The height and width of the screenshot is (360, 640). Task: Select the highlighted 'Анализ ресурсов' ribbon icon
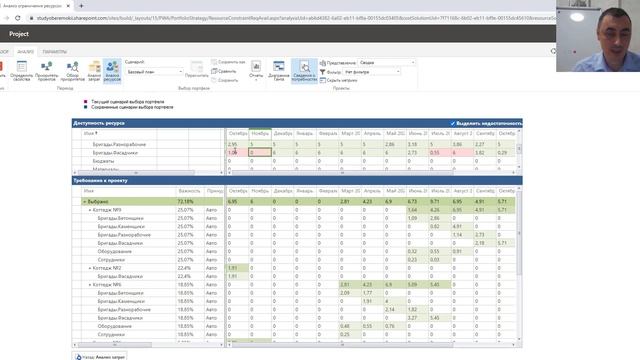pyautogui.click(x=112, y=71)
